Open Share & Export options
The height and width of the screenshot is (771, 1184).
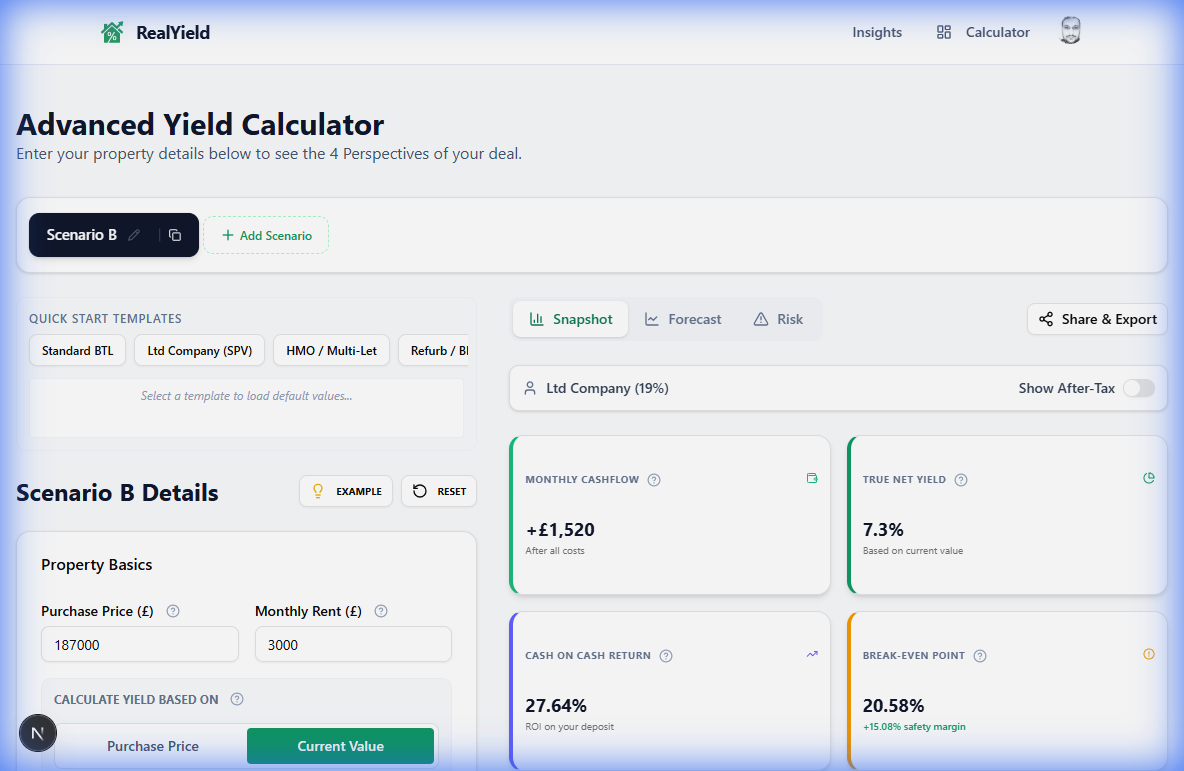click(x=1097, y=318)
